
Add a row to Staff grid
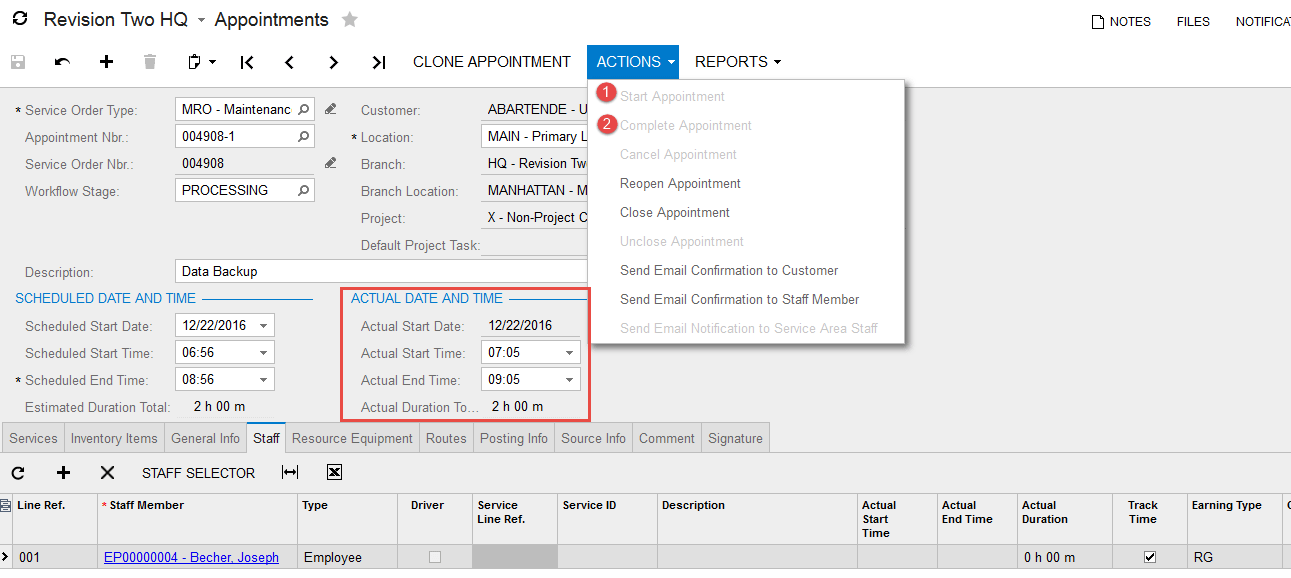pos(63,473)
